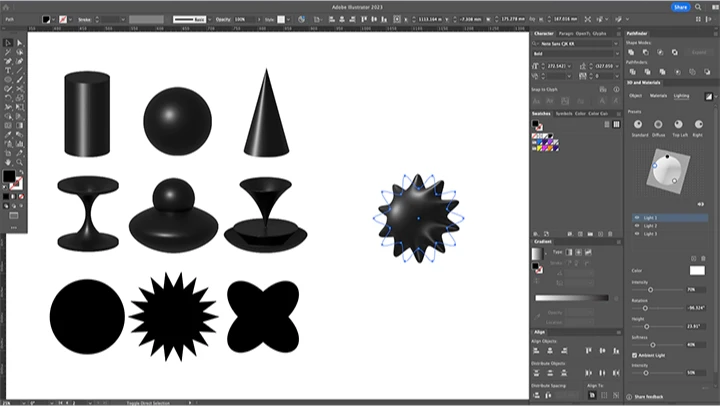Viewport: 720px width, 406px height.
Task: Hide Light 2 using its eye icon
Action: point(636,226)
